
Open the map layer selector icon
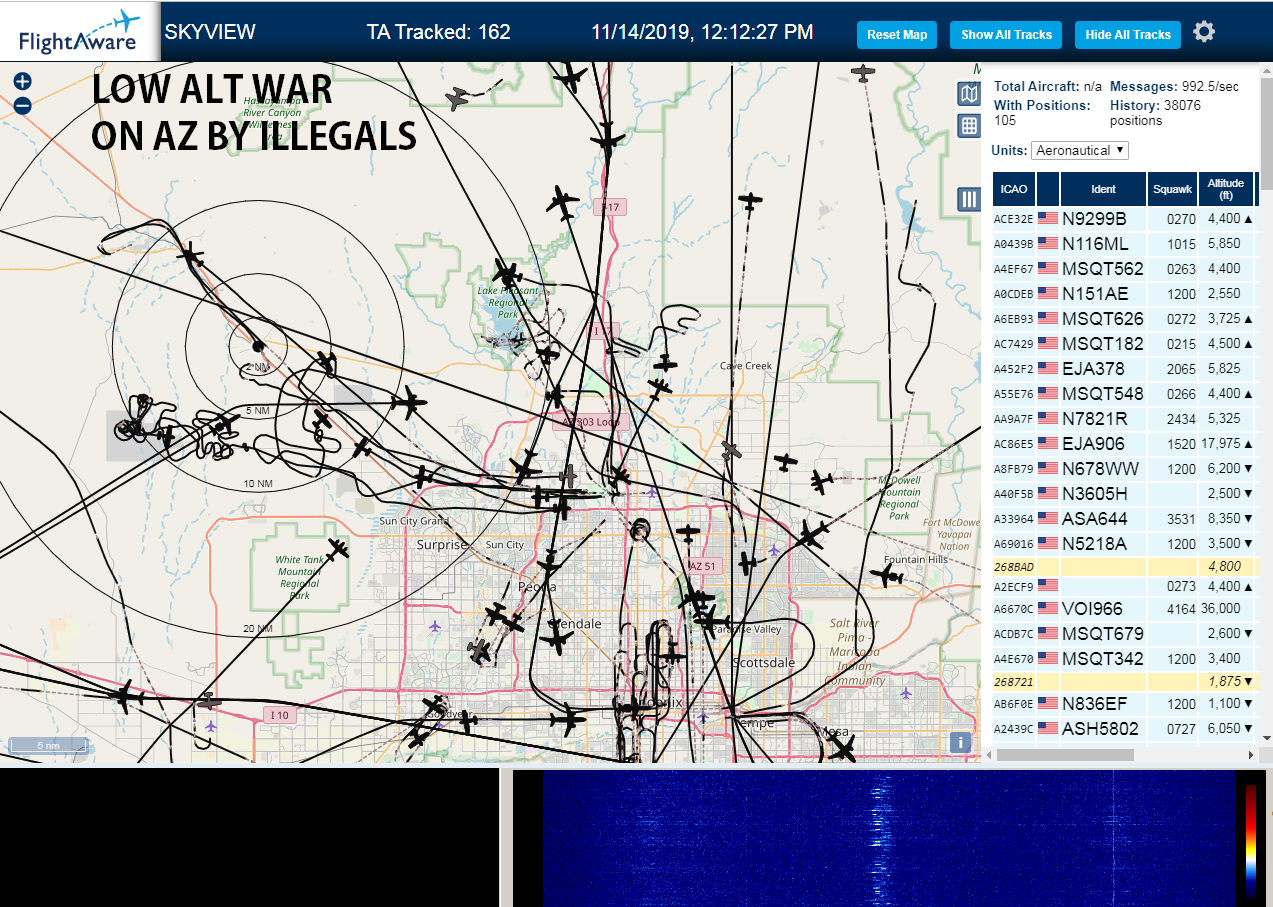pyautogui.click(x=969, y=94)
